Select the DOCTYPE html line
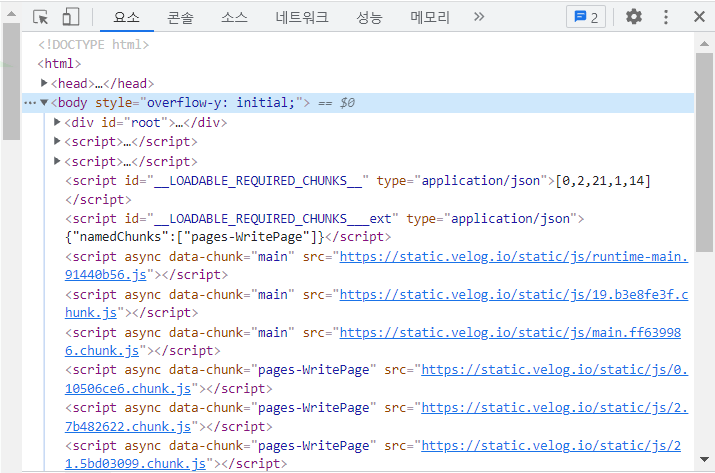This screenshot has width=715, height=473. (93, 45)
